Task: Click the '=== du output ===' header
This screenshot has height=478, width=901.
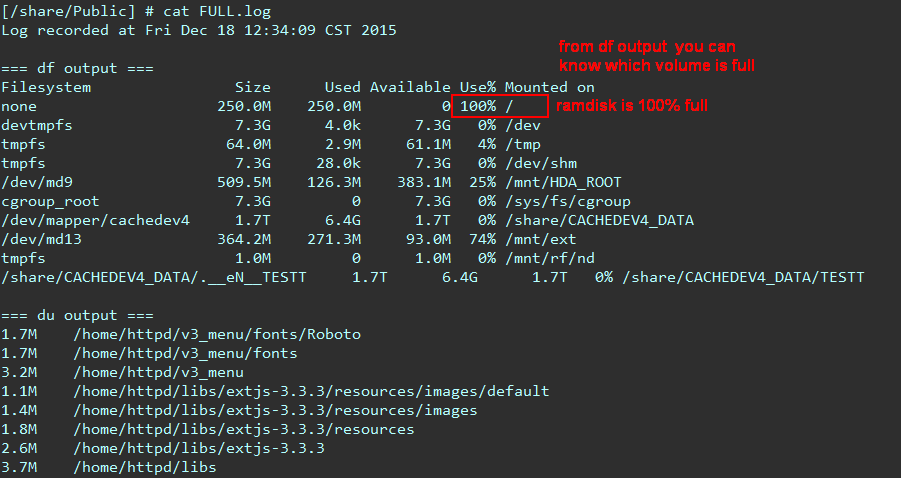Action: point(77,315)
